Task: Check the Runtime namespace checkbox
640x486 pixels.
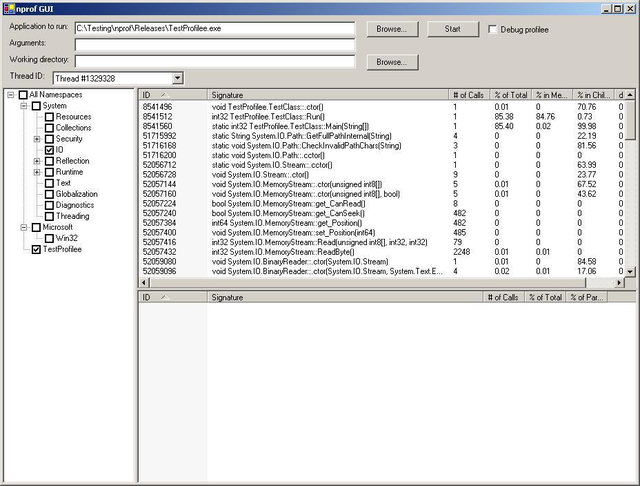Action: click(49, 172)
